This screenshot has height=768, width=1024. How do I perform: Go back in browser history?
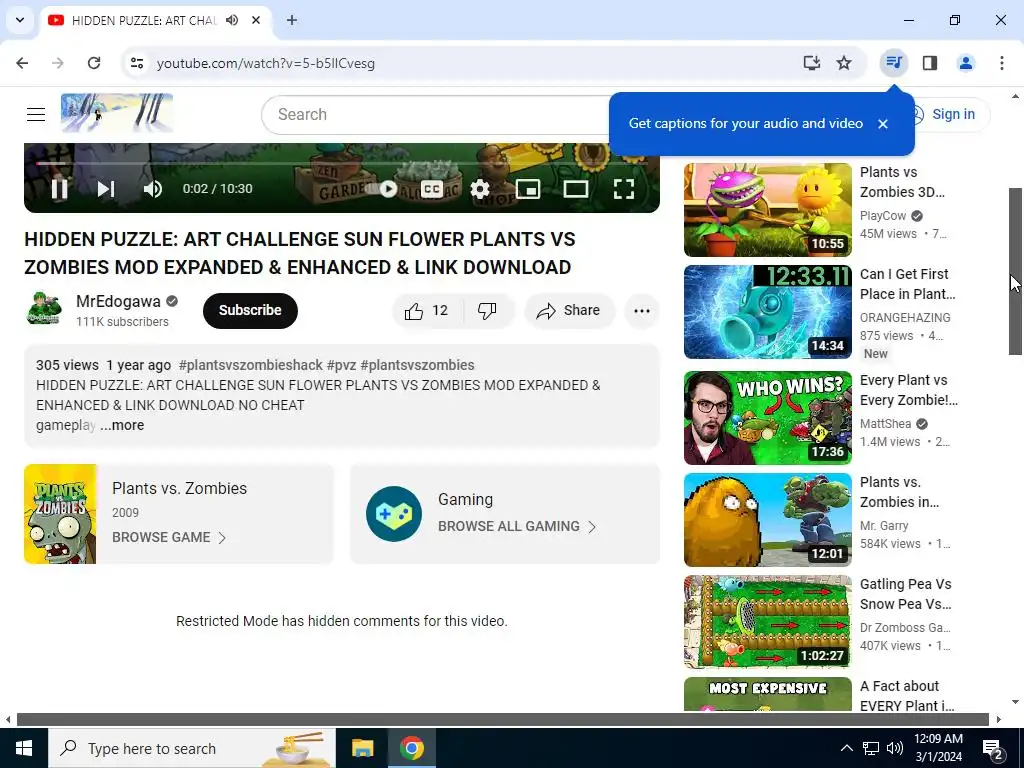(x=22, y=63)
